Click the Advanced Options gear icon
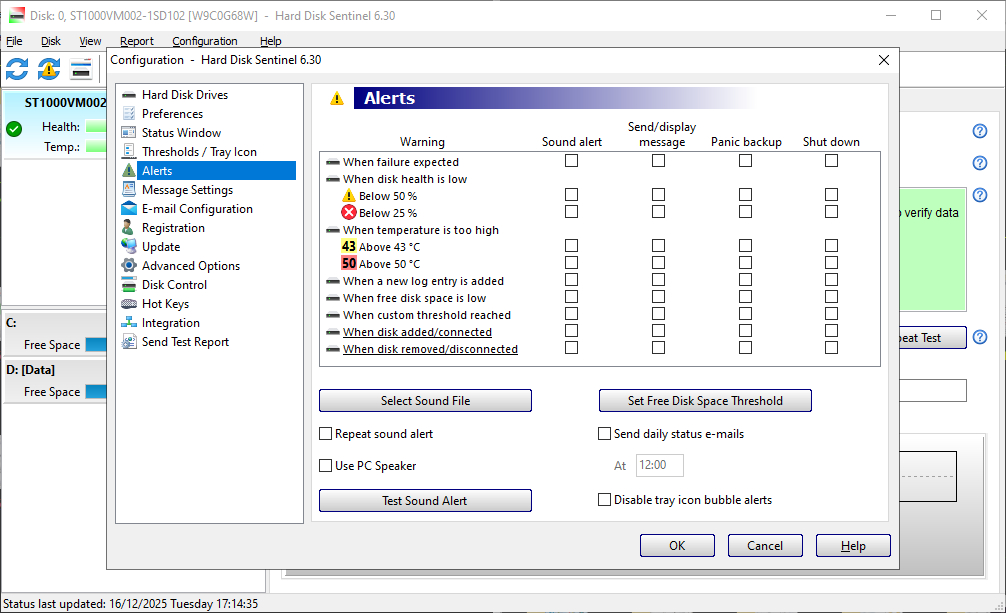The image size is (1006, 613). coord(129,266)
